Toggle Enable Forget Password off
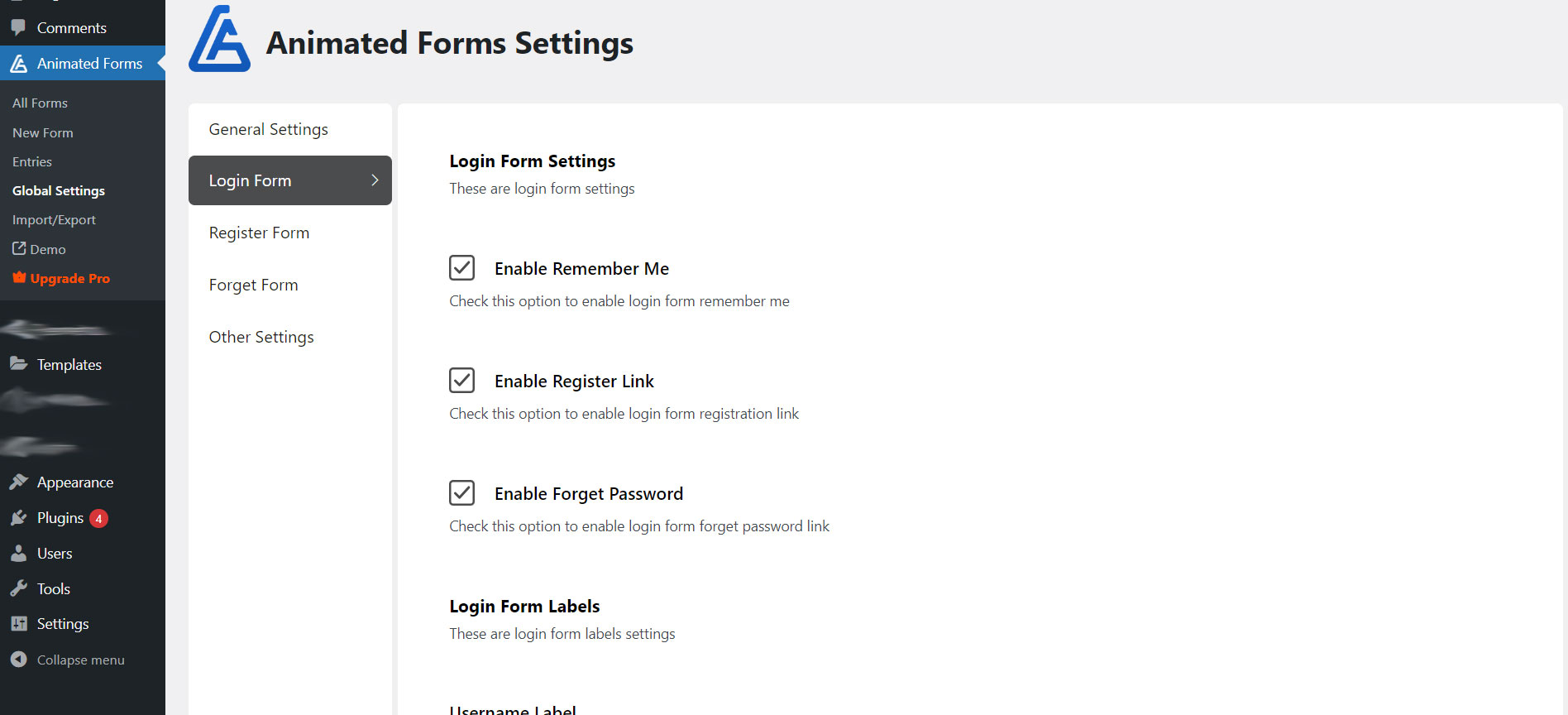 click(x=461, y=492)
